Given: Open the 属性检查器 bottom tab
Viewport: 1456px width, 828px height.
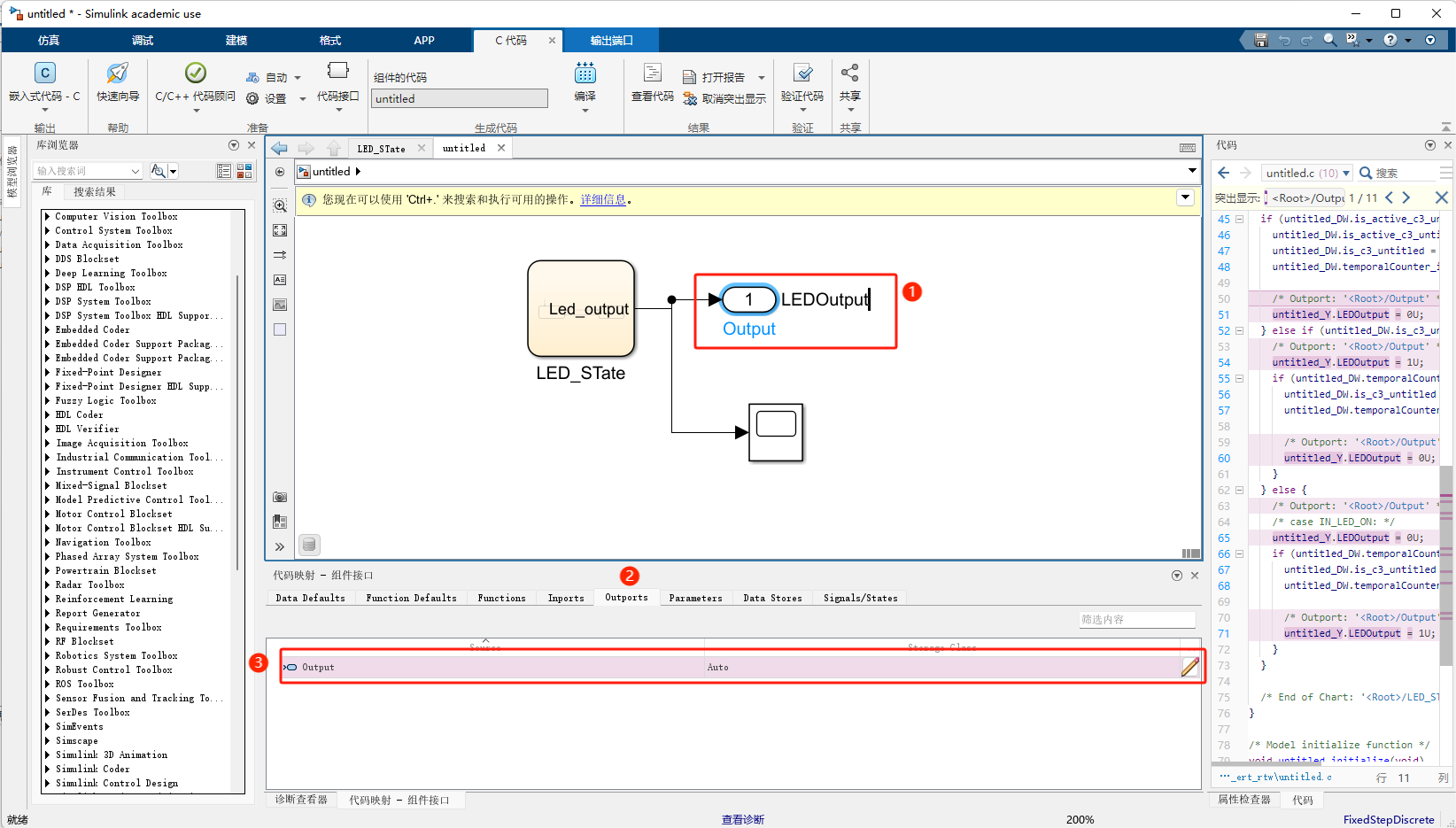Looking at the screenshot, I should click(1244, 800).
